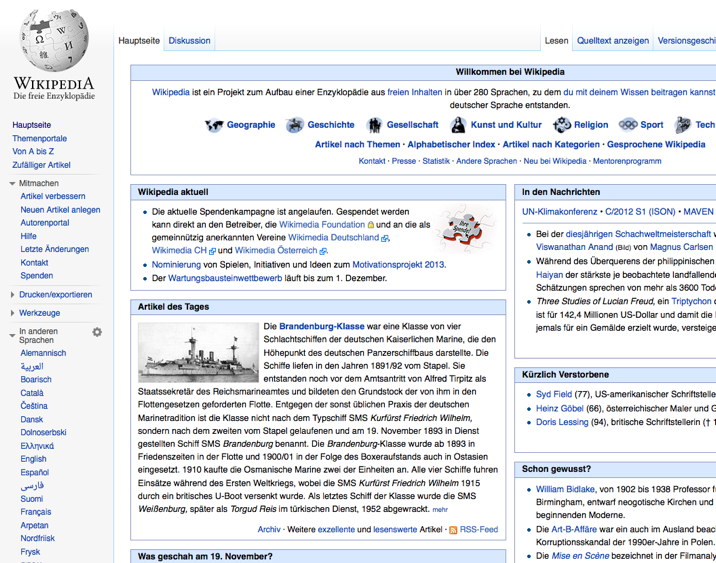Switch language to Français
Screen dimensions: 716x563
click(36, 512)
